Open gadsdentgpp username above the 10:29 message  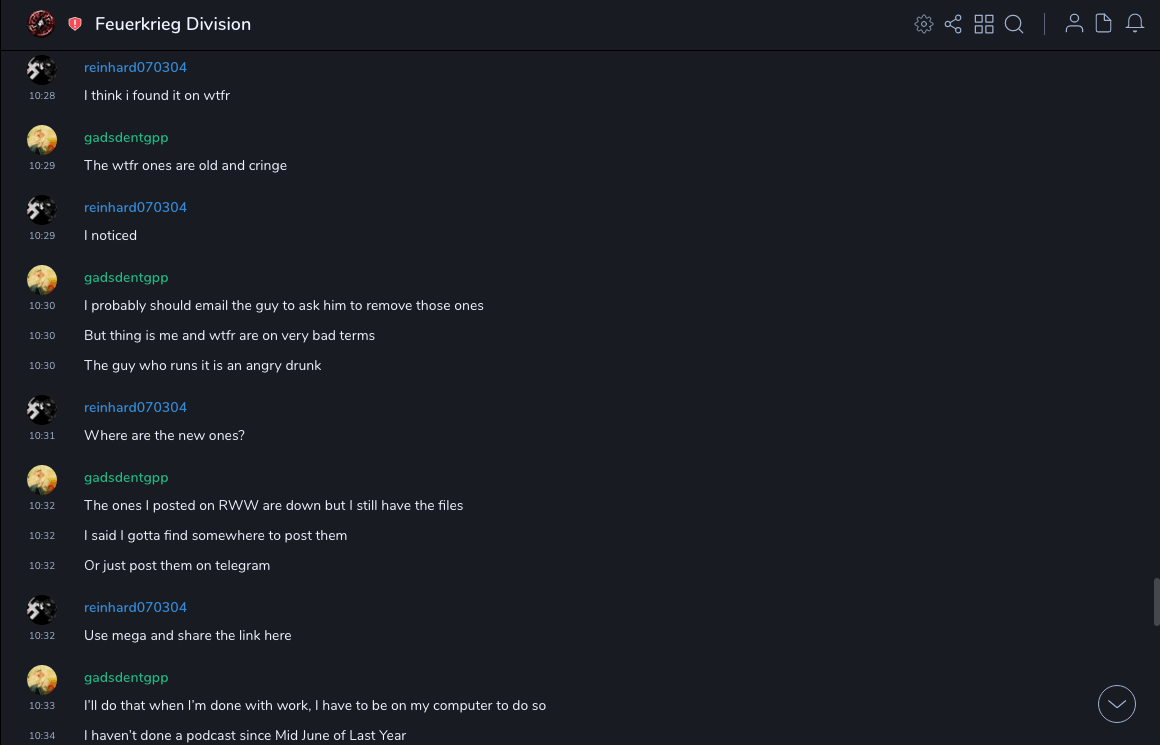[126, 138]
